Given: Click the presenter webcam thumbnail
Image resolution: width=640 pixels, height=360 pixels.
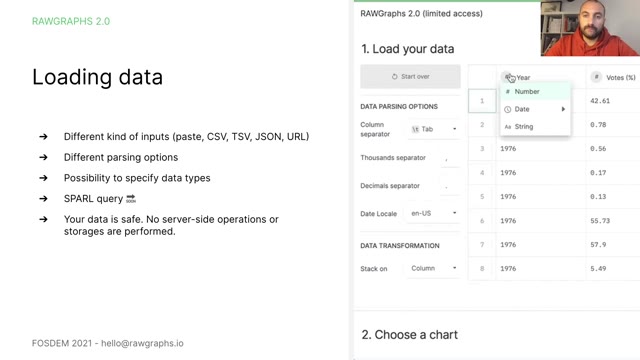Looking at the screenshot, I should (x=590, y=28).
